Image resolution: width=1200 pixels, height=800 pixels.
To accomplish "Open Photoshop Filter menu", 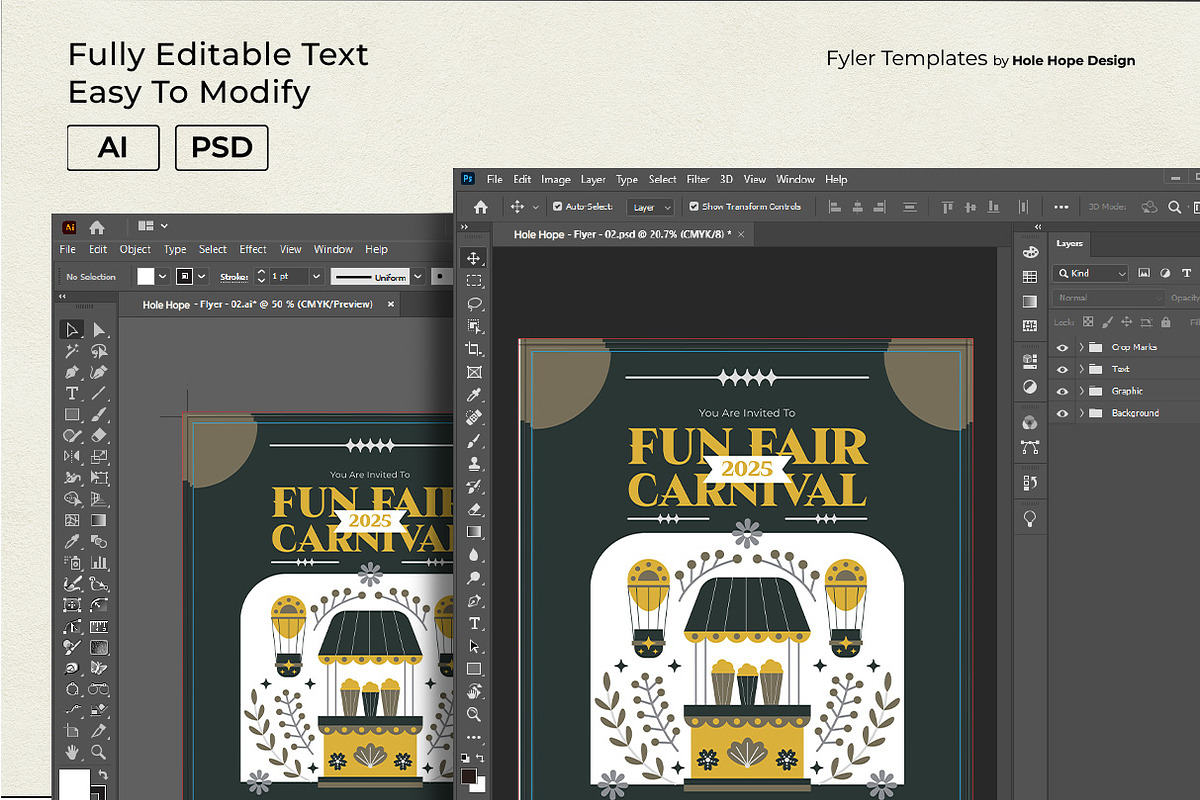I will pyautogui.click(x=698, y=179).
